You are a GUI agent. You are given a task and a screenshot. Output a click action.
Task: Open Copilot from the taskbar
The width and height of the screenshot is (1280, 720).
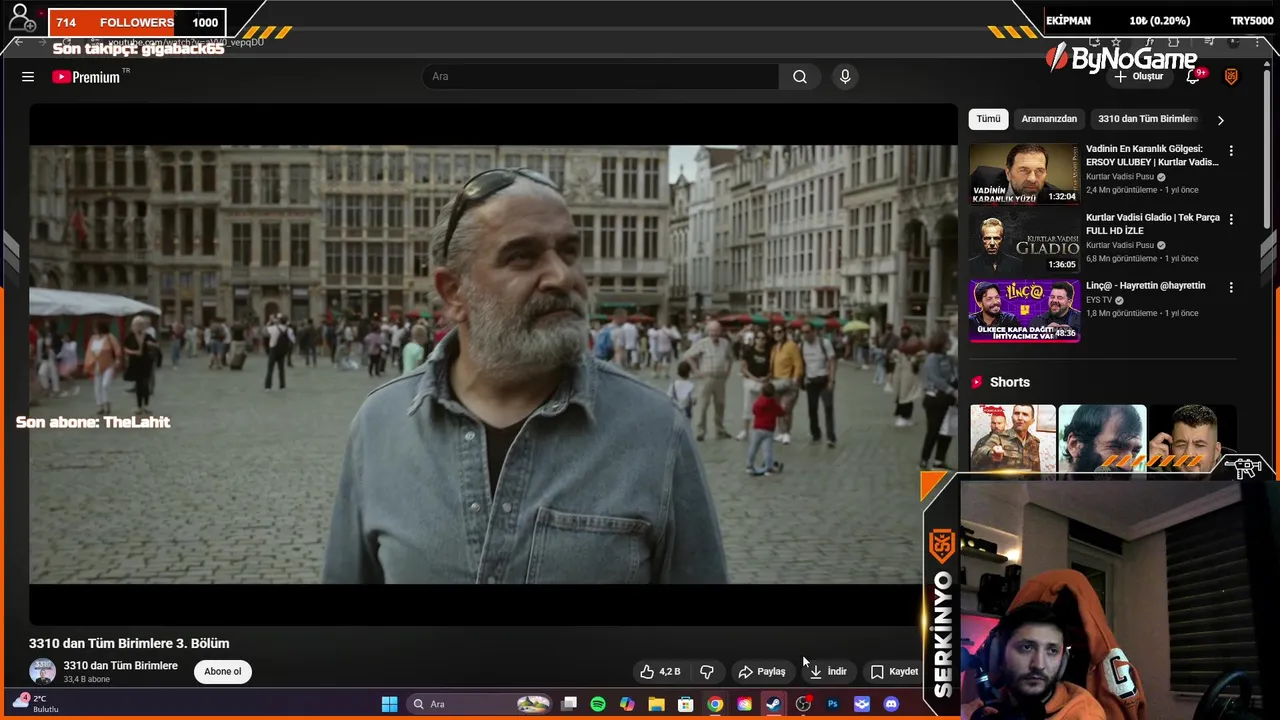coord(627,704)
